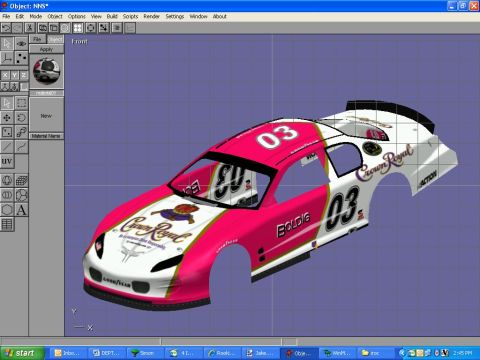The image size is (480, 360).
Task: Click the car material preview sphere
Action: pyautogui.click(x=46, y=71)
